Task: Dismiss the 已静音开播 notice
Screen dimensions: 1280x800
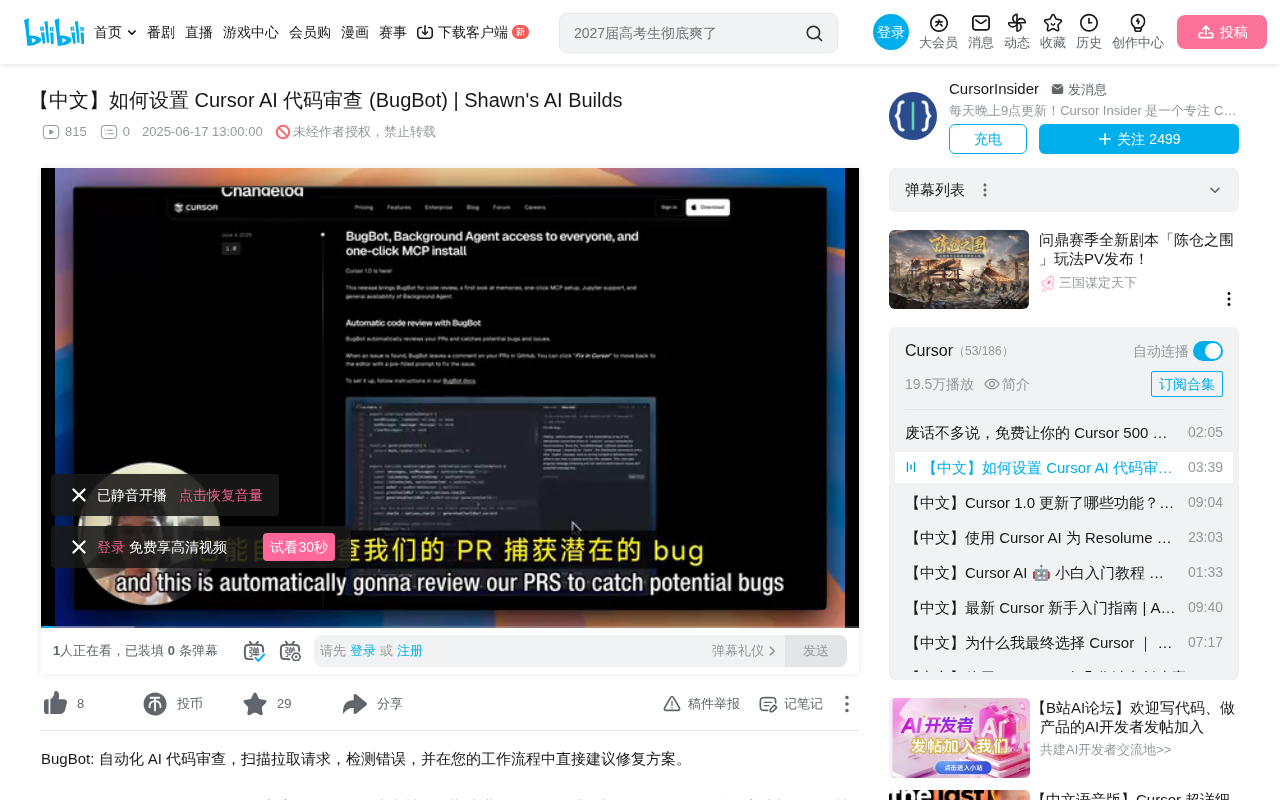Action: pos(79,495)
